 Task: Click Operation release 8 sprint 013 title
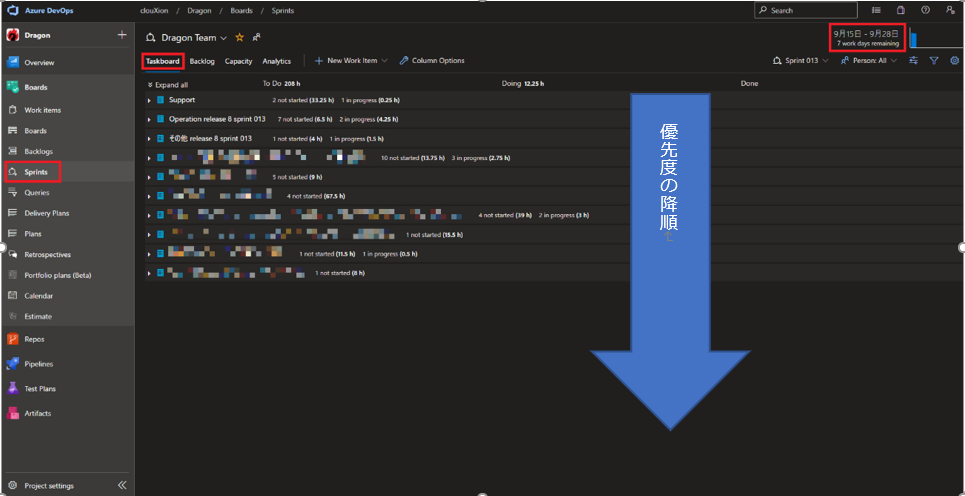(x=217, y=119)
